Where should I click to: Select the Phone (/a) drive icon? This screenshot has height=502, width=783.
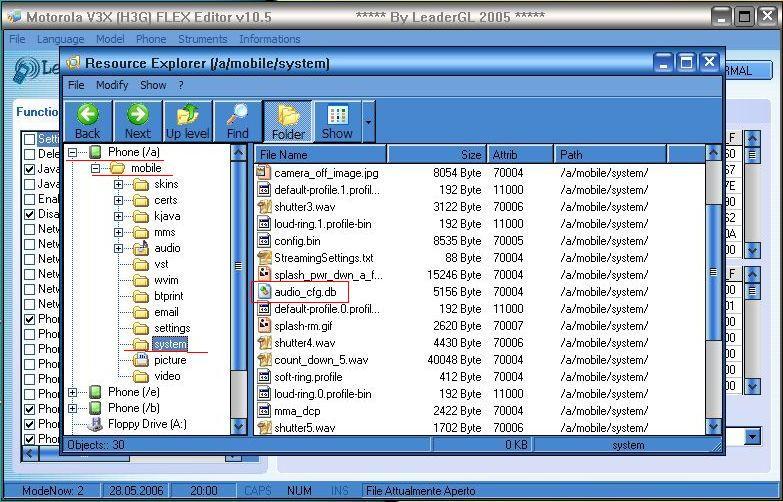pyautogui.click(x=95, y=152)
